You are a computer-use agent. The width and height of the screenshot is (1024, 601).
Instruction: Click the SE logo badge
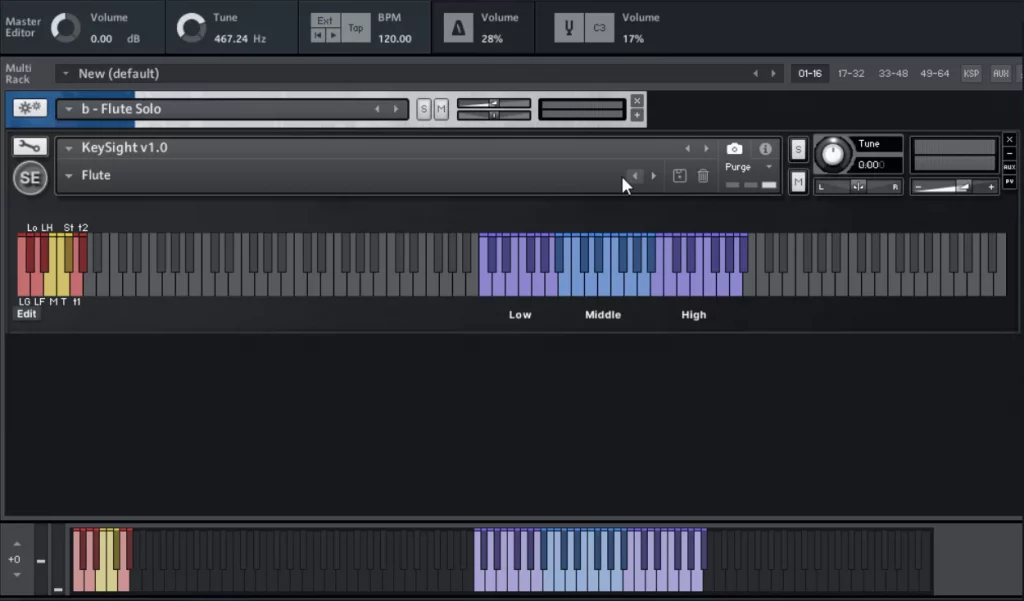(x=30, y=178)
